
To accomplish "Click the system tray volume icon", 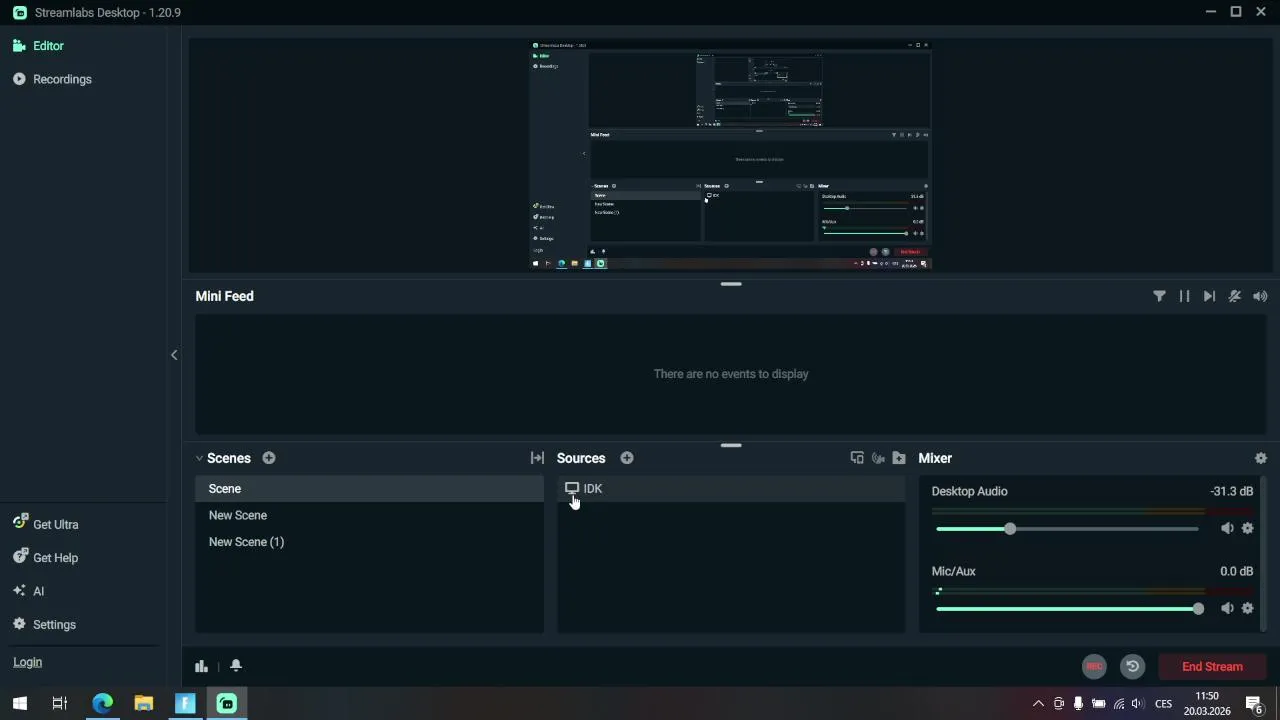I will [x=1137, y=704].
